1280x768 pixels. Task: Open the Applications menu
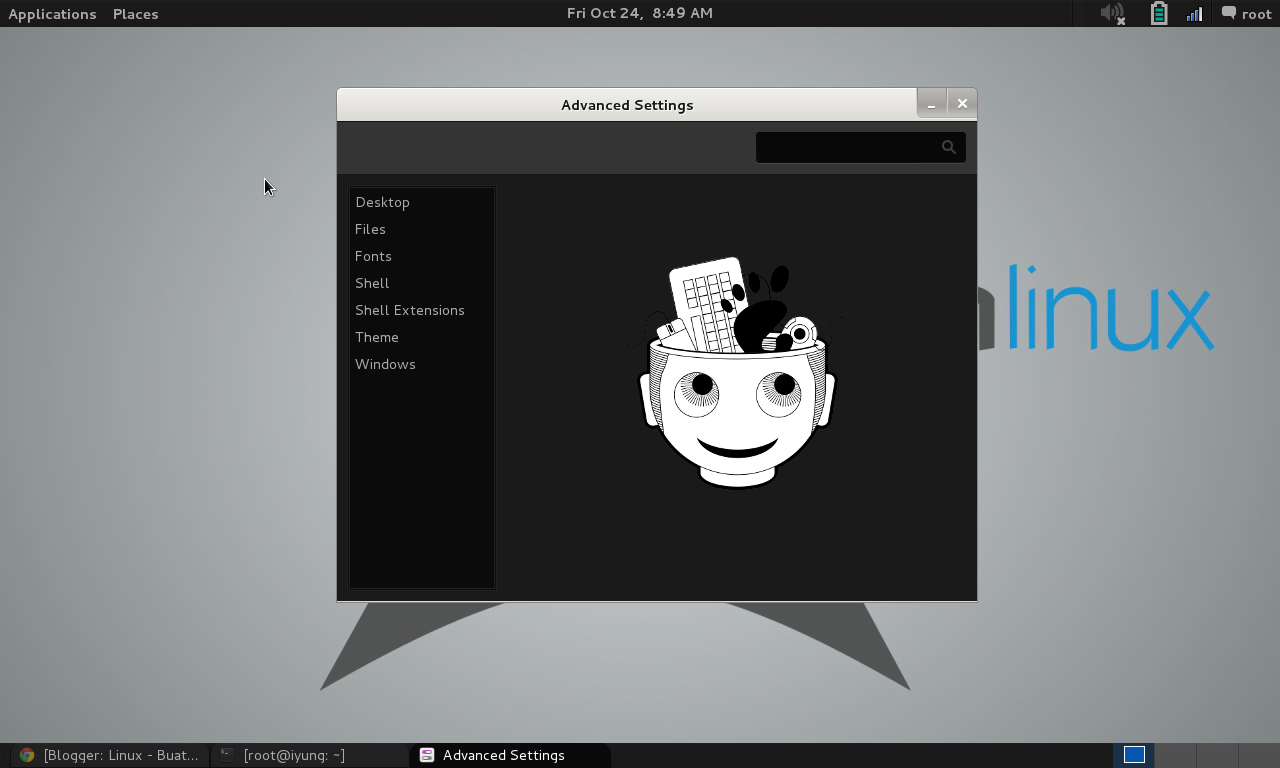click(52, 14)
